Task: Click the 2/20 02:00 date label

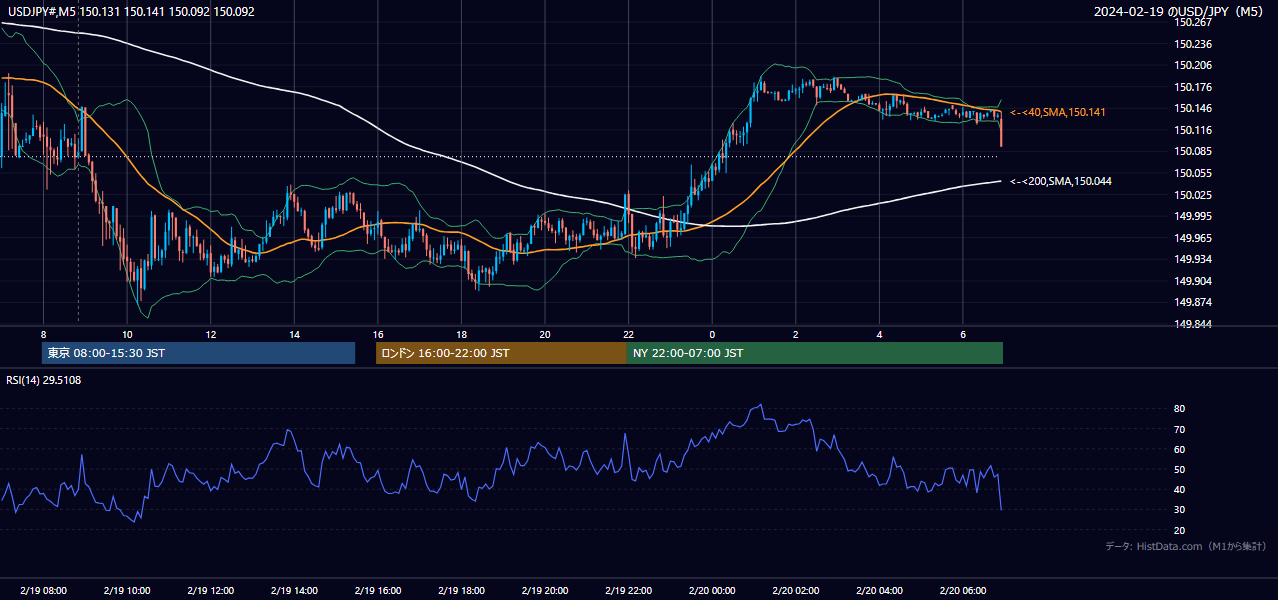Action: click(x=796, y=591)
